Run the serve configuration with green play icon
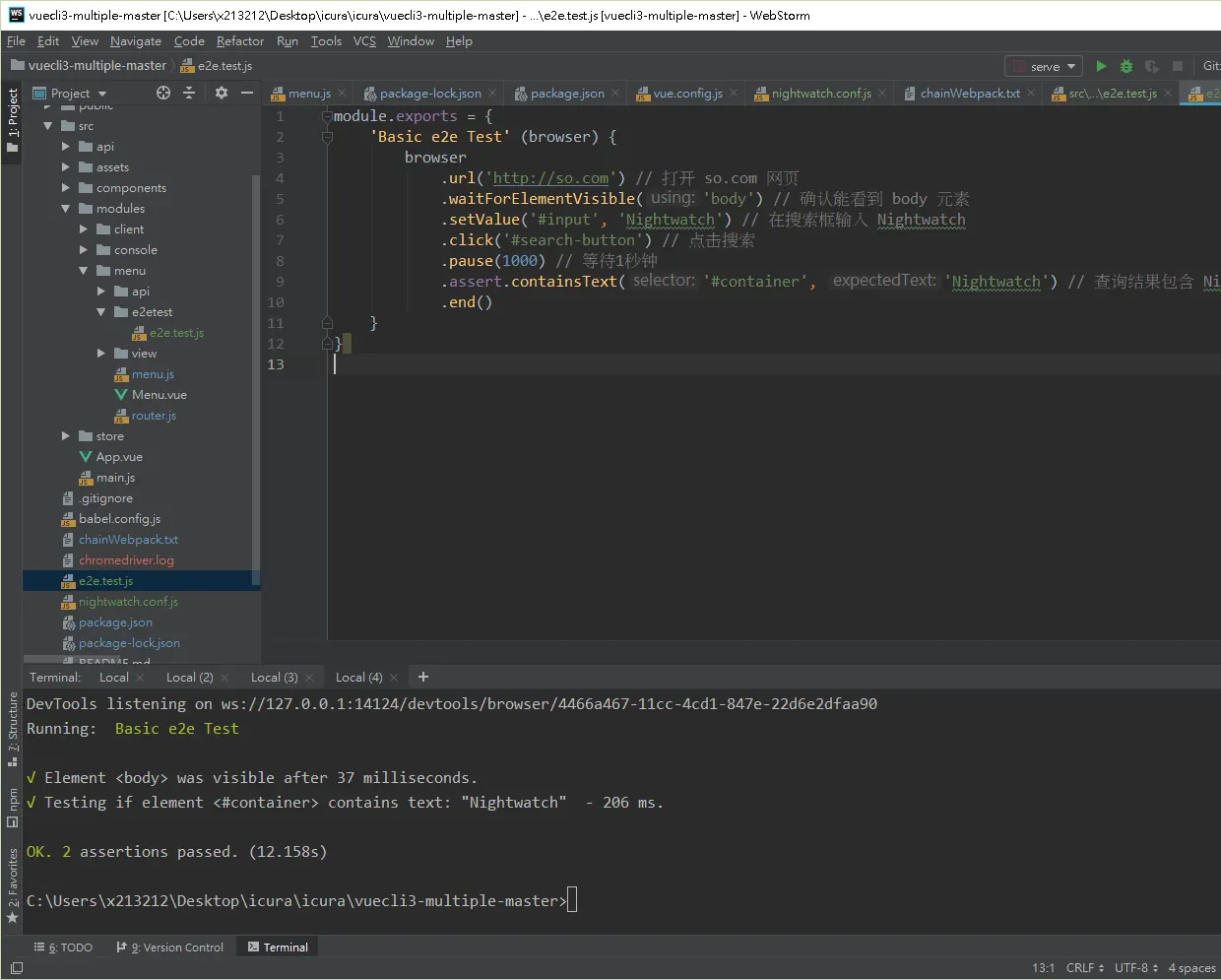 point(1101,66)
